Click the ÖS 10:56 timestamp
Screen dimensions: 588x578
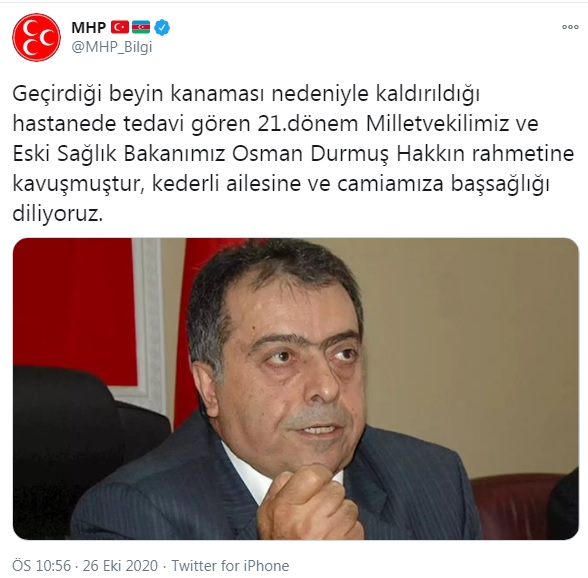coord(41,566)
